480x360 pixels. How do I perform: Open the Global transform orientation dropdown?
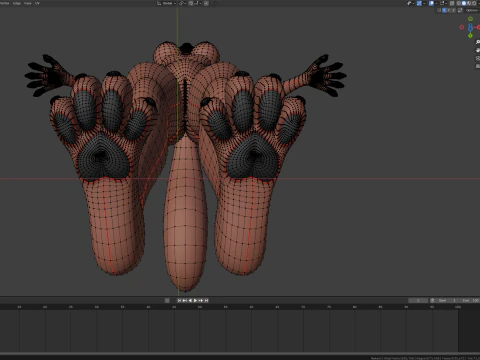coord(167,3)
